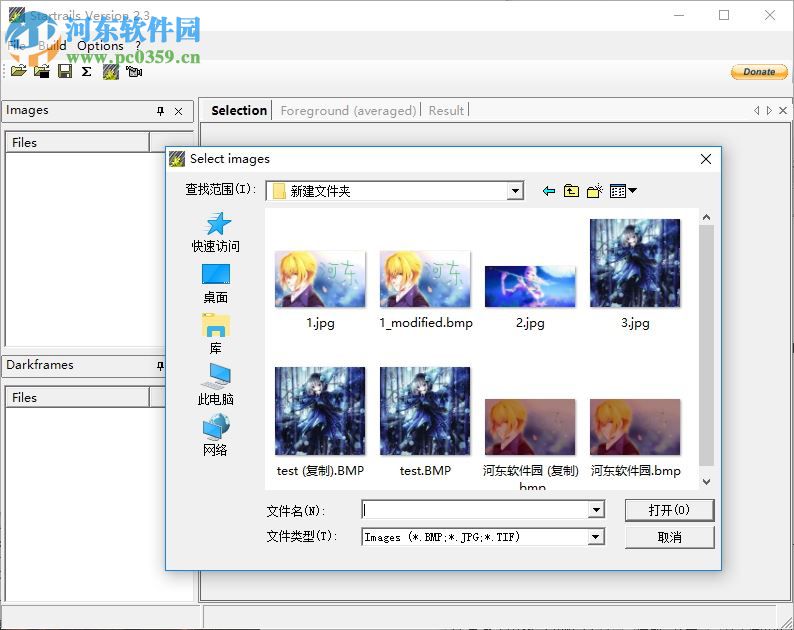This screenshot has height=630, width=794.
Task: Go up one folder level in dialog
Action: pyautogui.click(x=571, y=191)
